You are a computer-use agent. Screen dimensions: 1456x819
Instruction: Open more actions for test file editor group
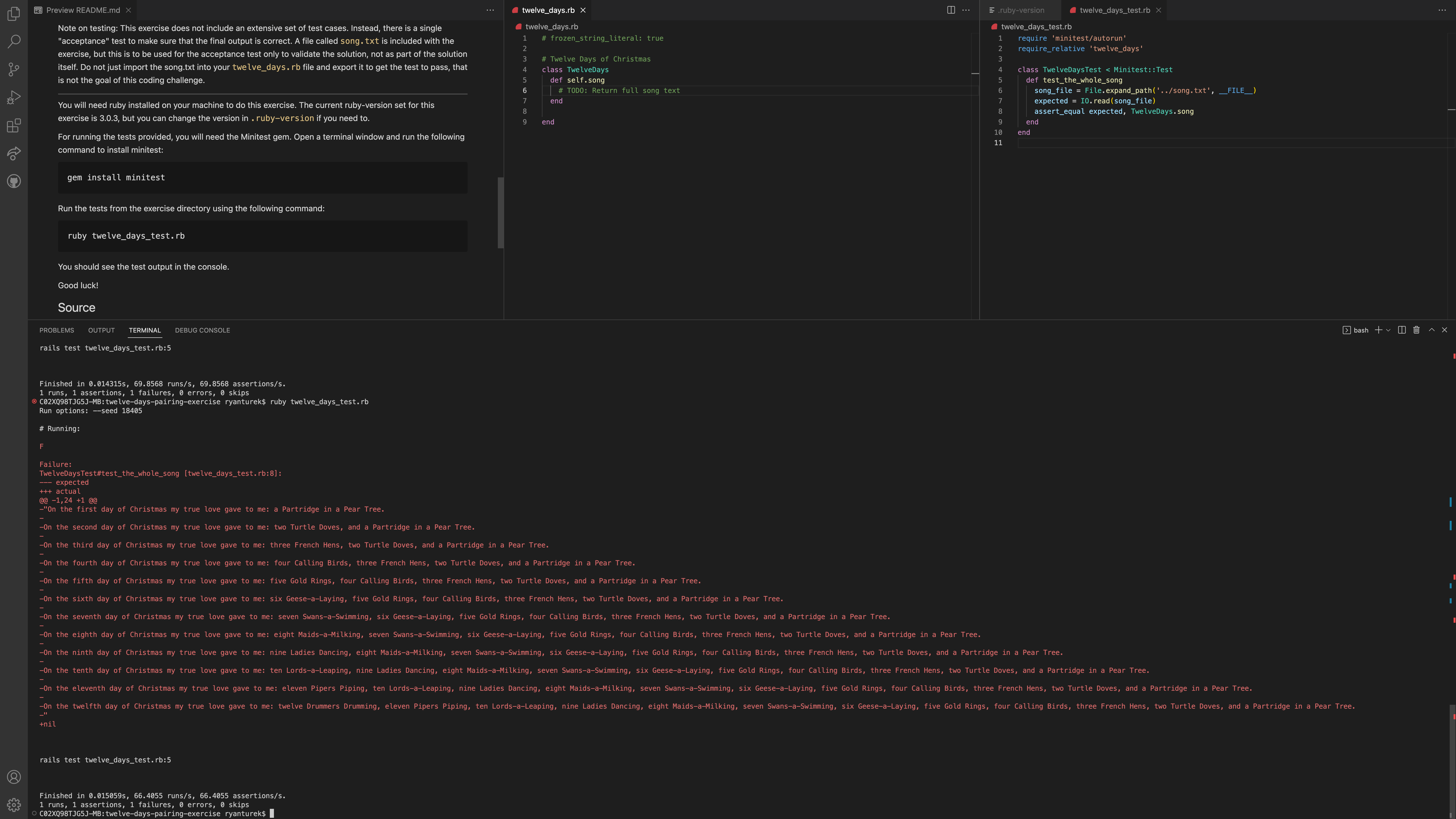coord(1442,10)
